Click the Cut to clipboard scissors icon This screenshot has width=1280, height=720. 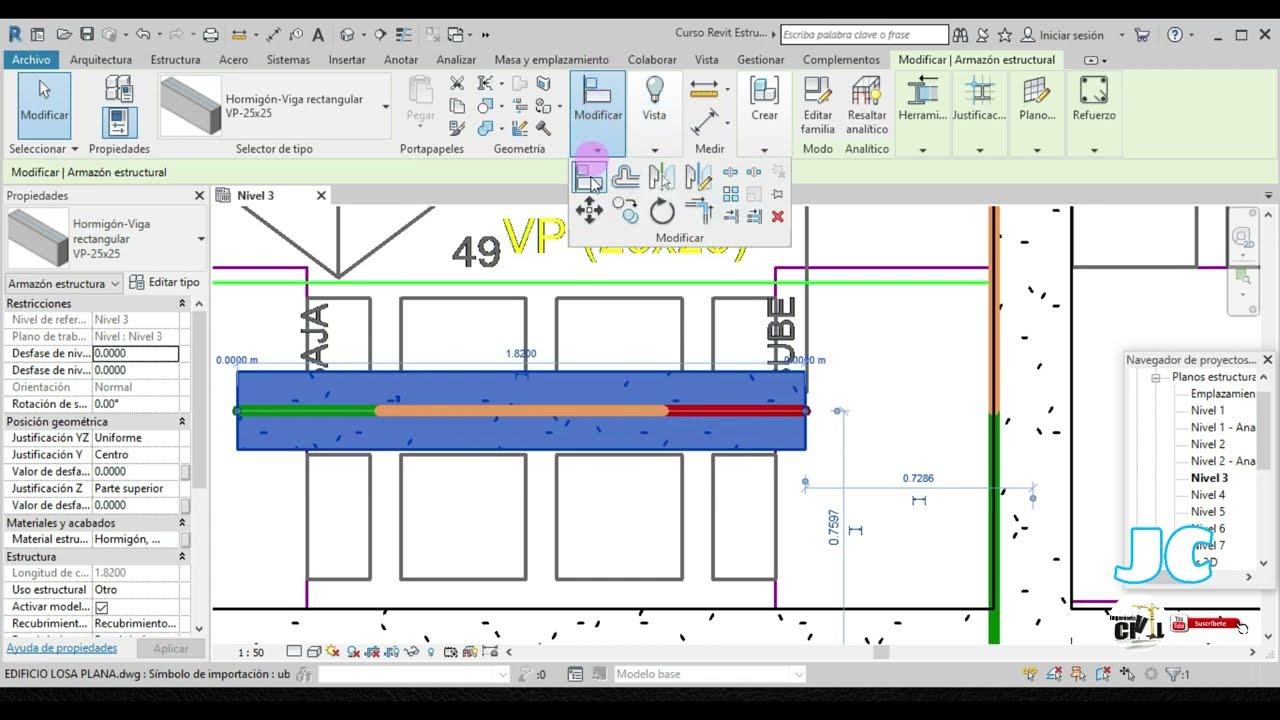tap(457, 84)
